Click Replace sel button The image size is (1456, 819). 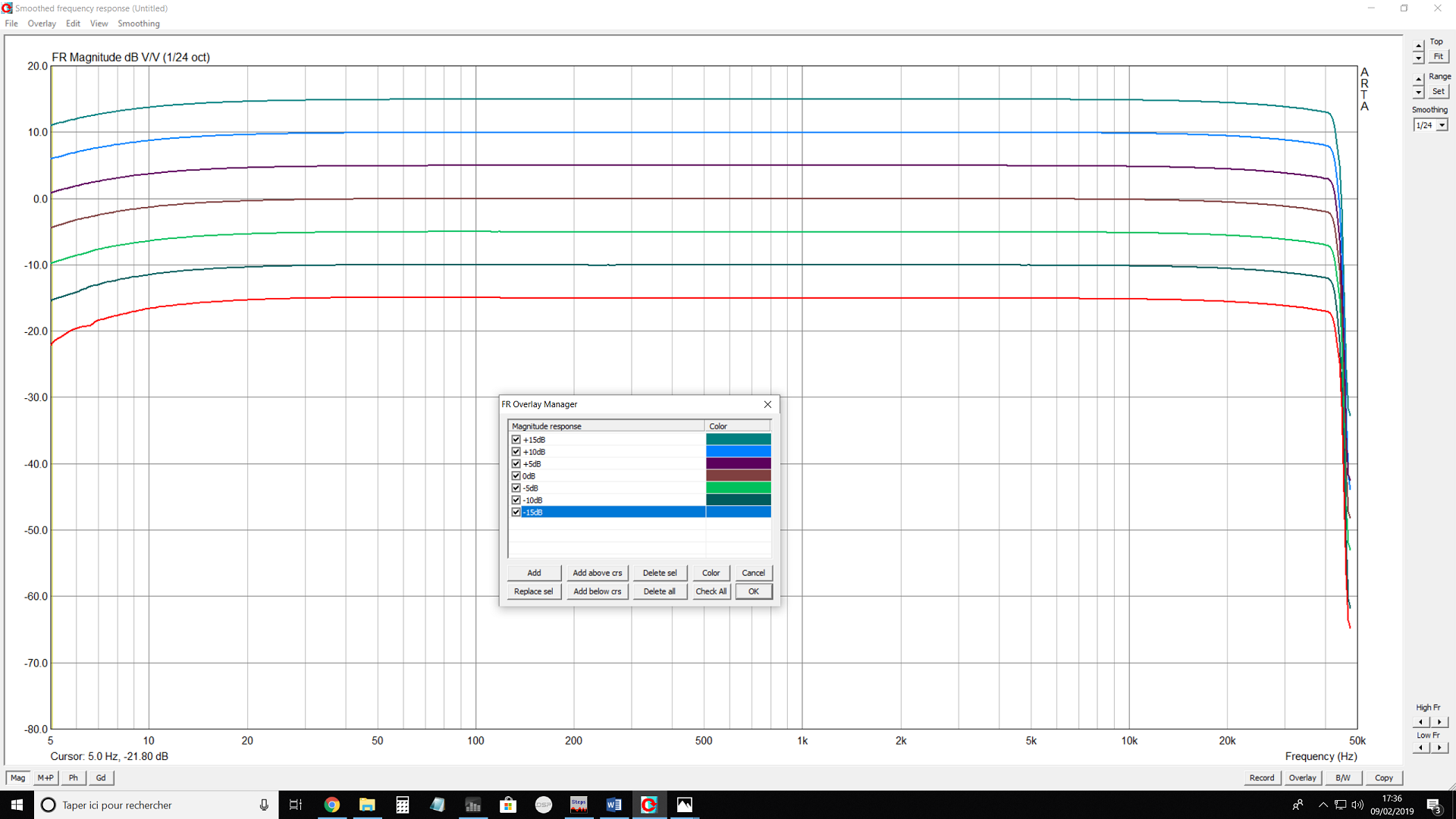(x=534, y=591)
